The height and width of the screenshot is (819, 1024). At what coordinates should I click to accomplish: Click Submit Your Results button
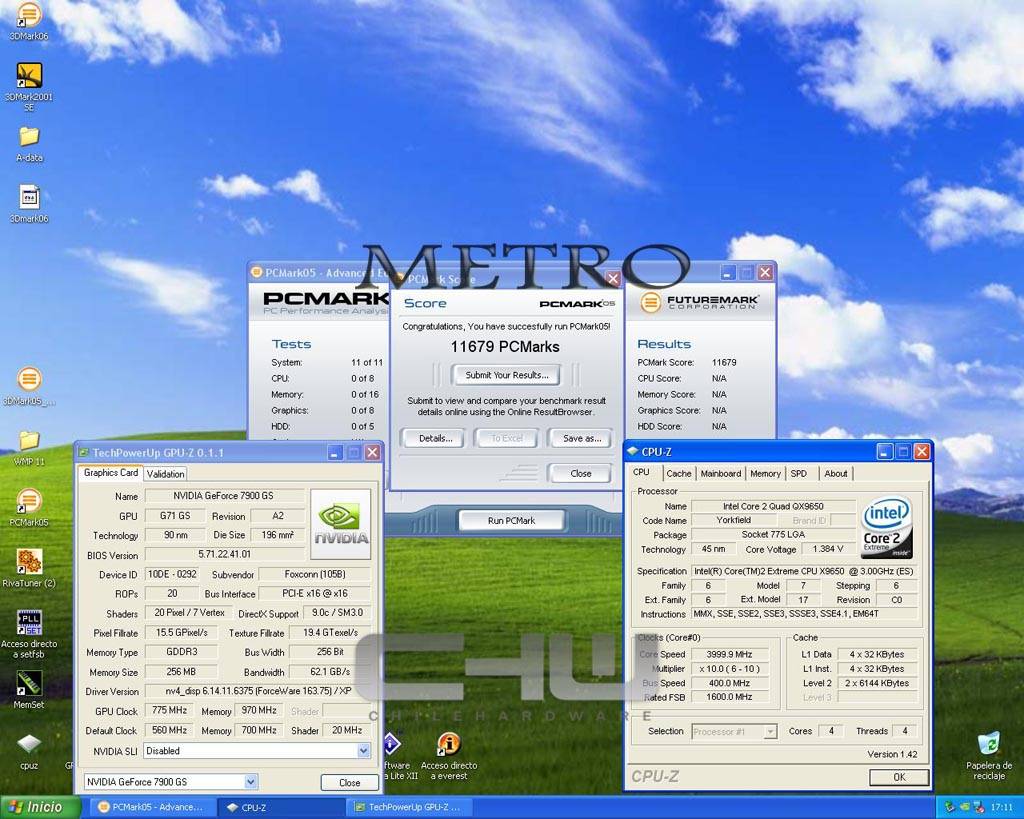click(x=506, y=375)
